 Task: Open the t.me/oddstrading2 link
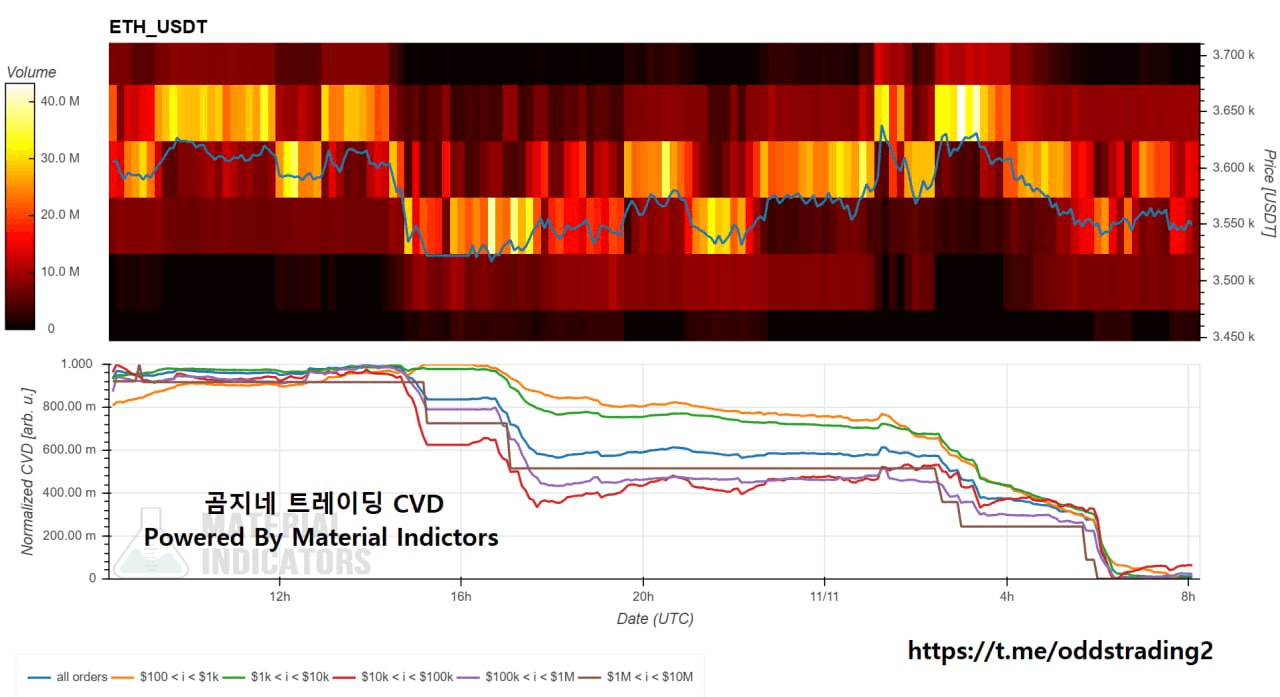click(1060, 651)
